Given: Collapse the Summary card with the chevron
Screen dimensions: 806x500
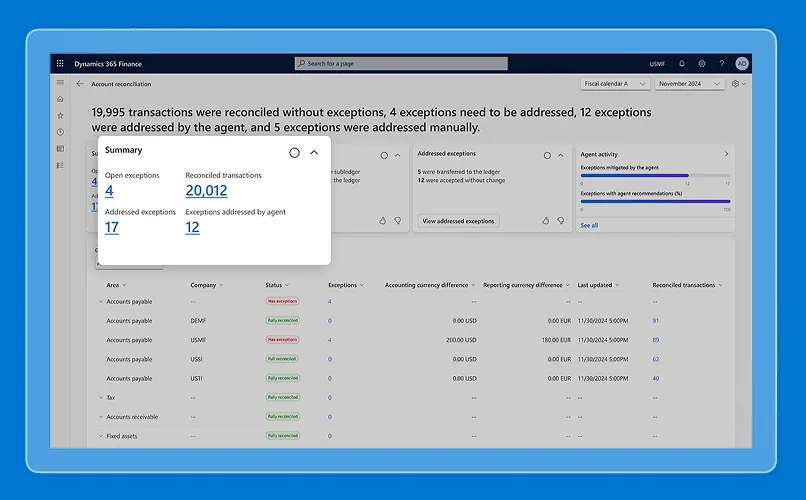Looking at the screenshot, I should 314,153.
